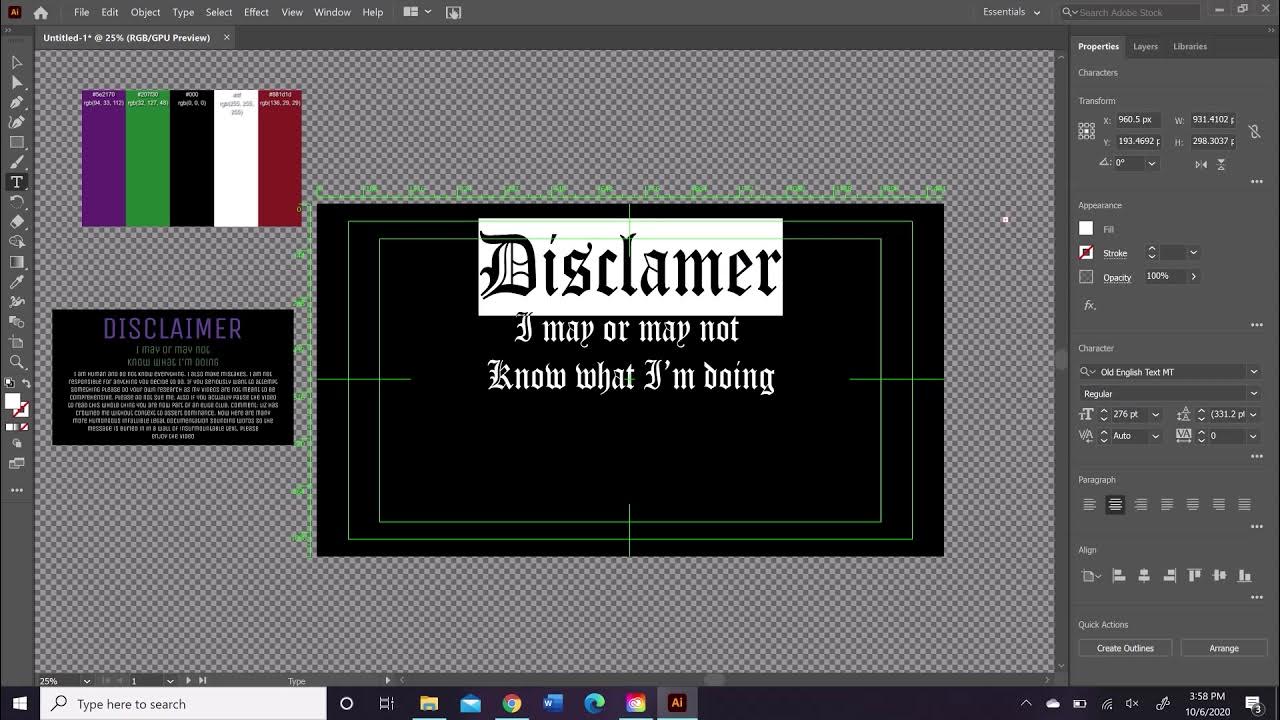Click the Home icon in top bar
This screenshot has height=720, width=1280.
pyautogui.click(x=40, y=13)
